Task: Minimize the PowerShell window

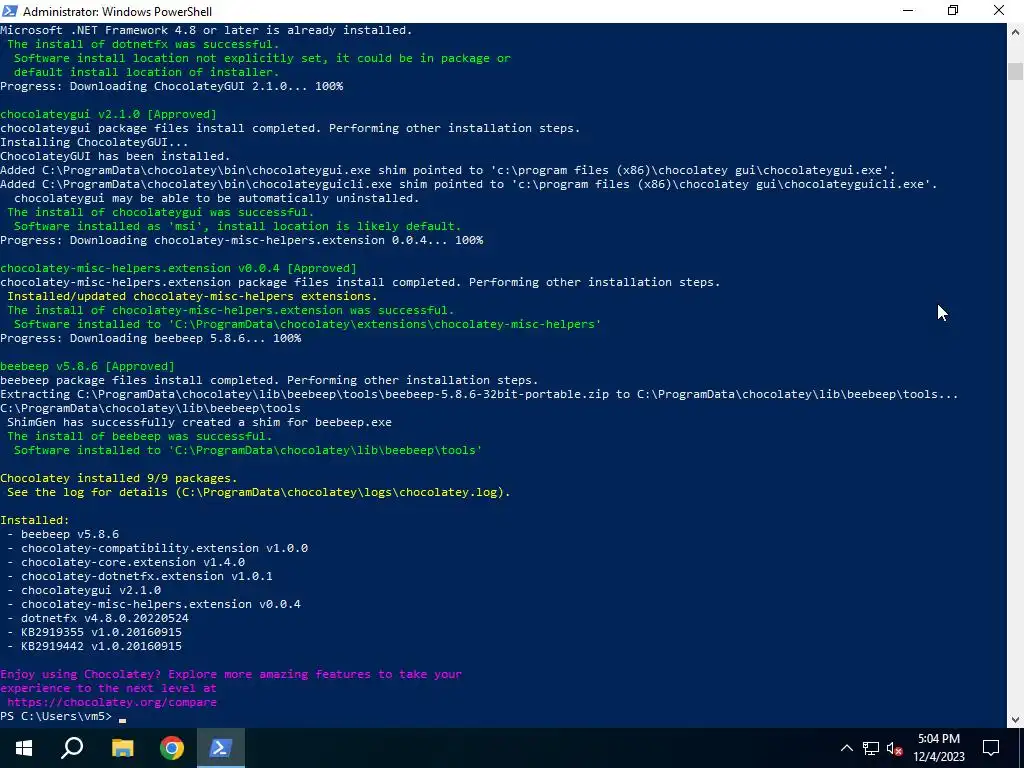Action: [x=908, y=11]
